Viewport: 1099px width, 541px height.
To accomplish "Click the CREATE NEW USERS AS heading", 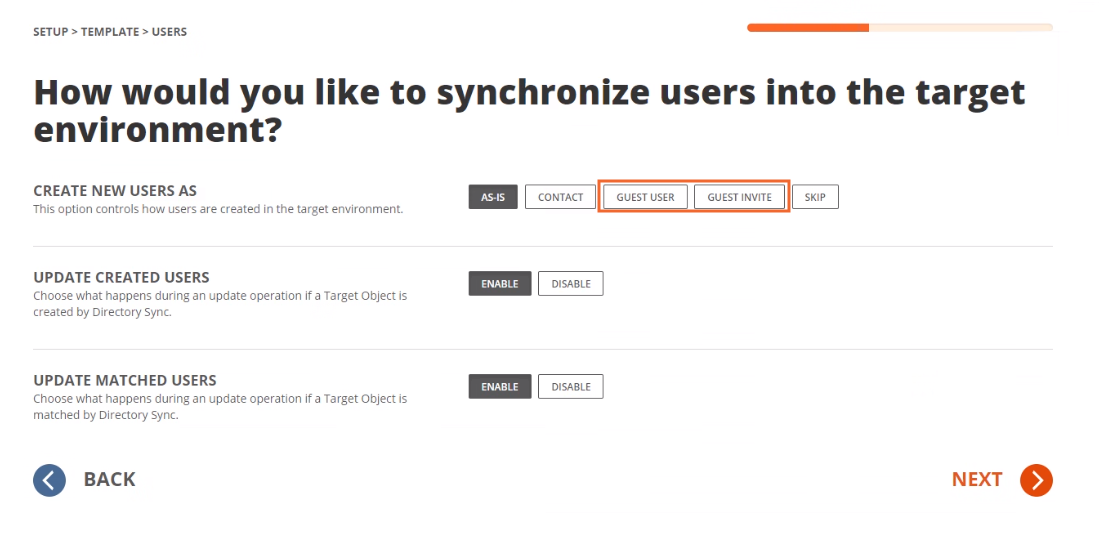I will (115, 191).
